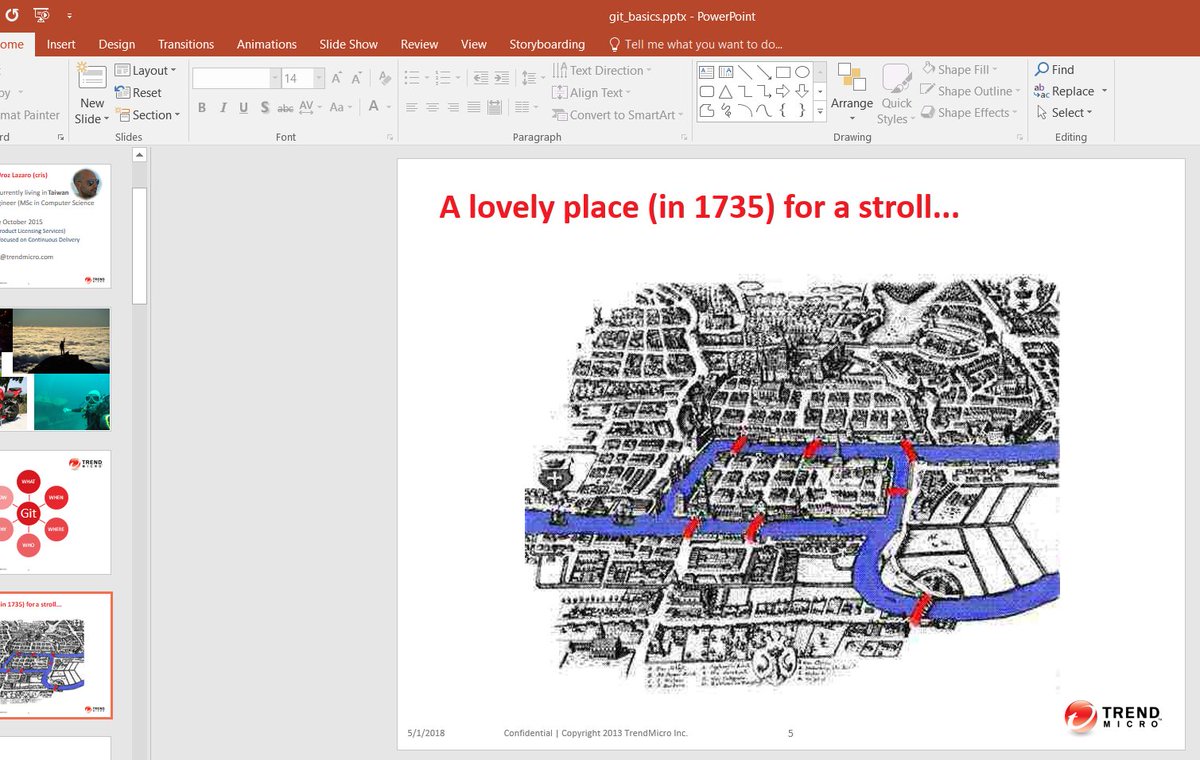Select the Arrow line shape
1200x760 pixels.
pos(764,72)
